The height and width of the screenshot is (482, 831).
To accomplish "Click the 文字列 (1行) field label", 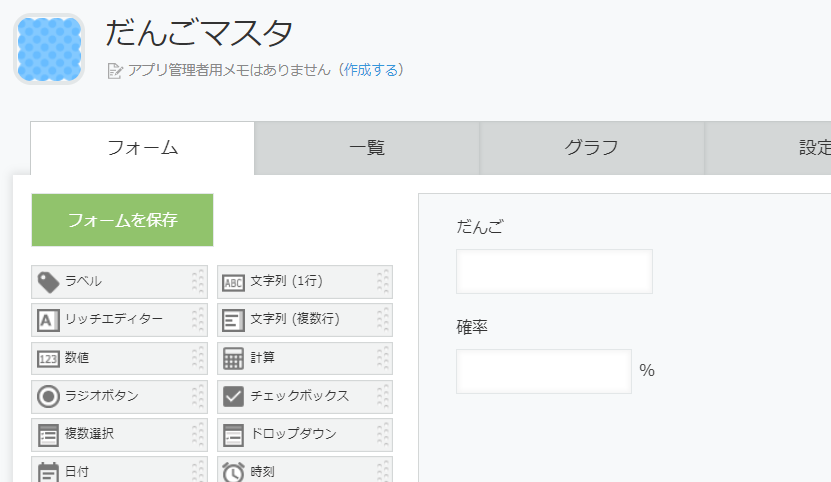I will [x=286, y=281].
